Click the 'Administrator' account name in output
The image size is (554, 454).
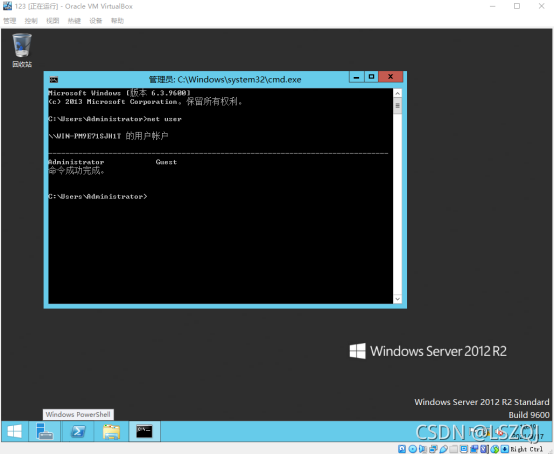(x=76, y=162)
